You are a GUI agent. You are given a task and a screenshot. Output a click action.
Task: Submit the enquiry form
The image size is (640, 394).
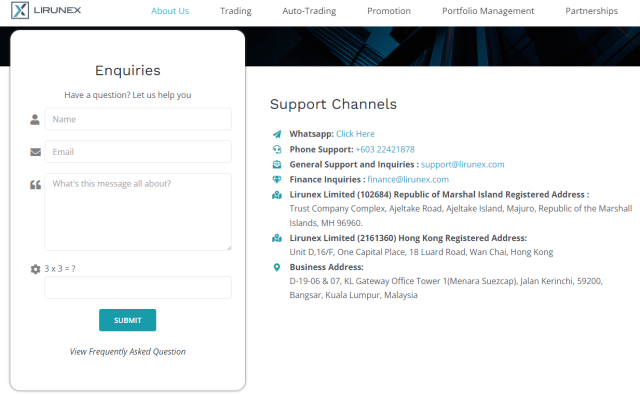click(127, 320)
